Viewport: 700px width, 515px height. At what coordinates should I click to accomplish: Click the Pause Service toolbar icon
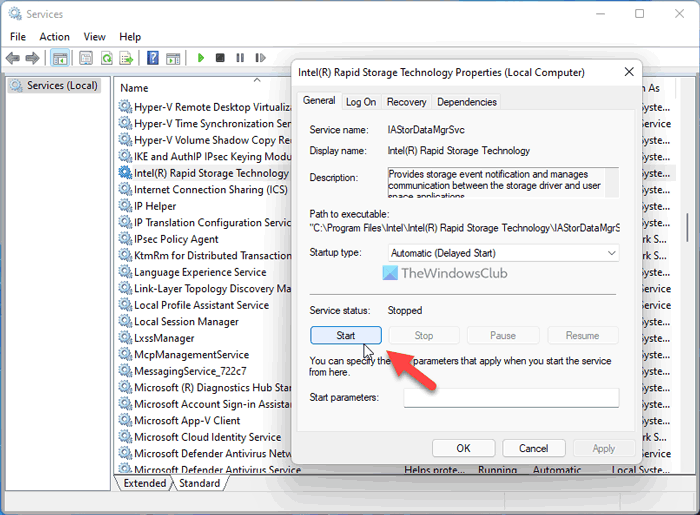click(240, 58)
